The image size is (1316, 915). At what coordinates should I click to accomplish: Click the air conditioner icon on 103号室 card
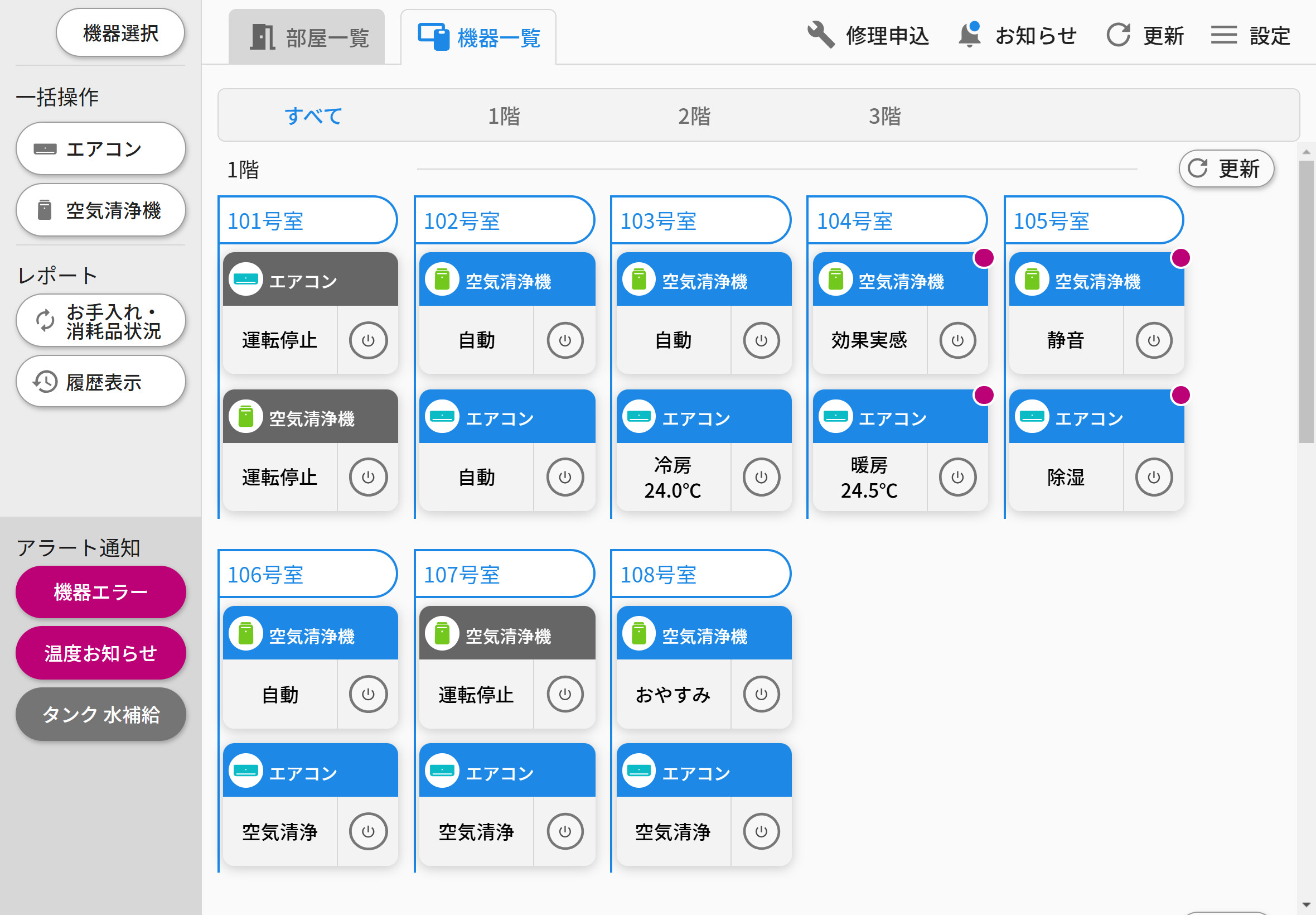pyautogui.click(x=638, y=417)
